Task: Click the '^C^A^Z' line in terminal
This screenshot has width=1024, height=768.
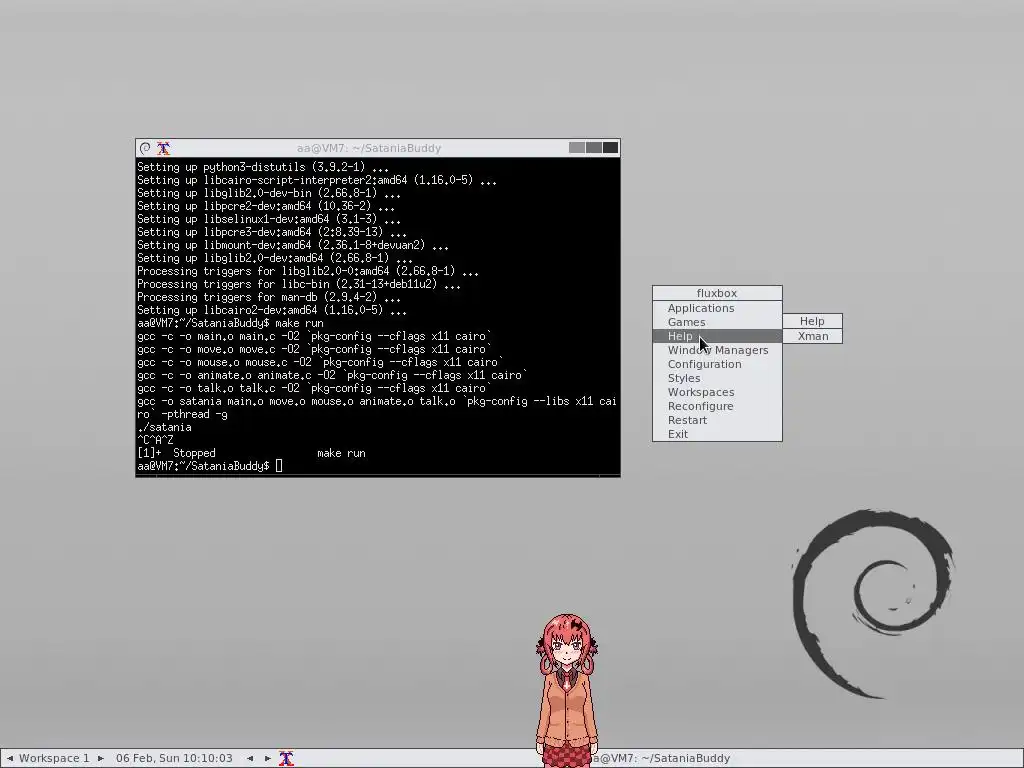Action: coord(155,440)
